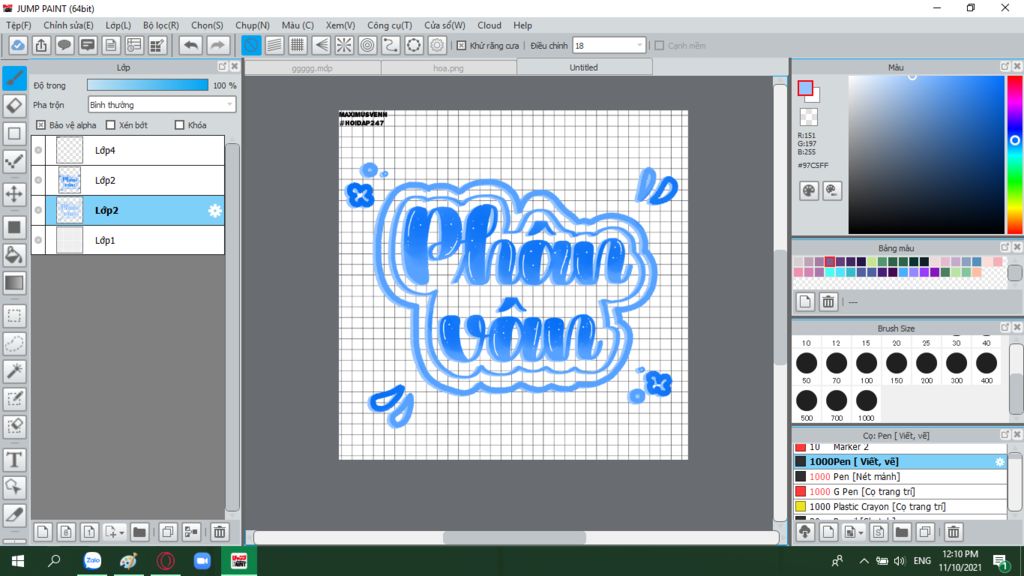
Task: Add new color to Bảng màu palette
Action: (x=805, y=302)
